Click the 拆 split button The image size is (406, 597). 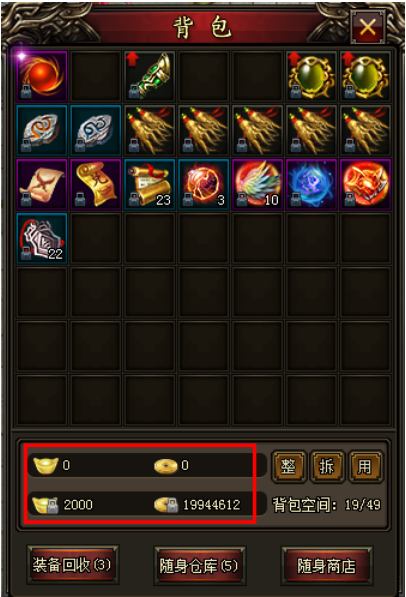pos(327,466)
